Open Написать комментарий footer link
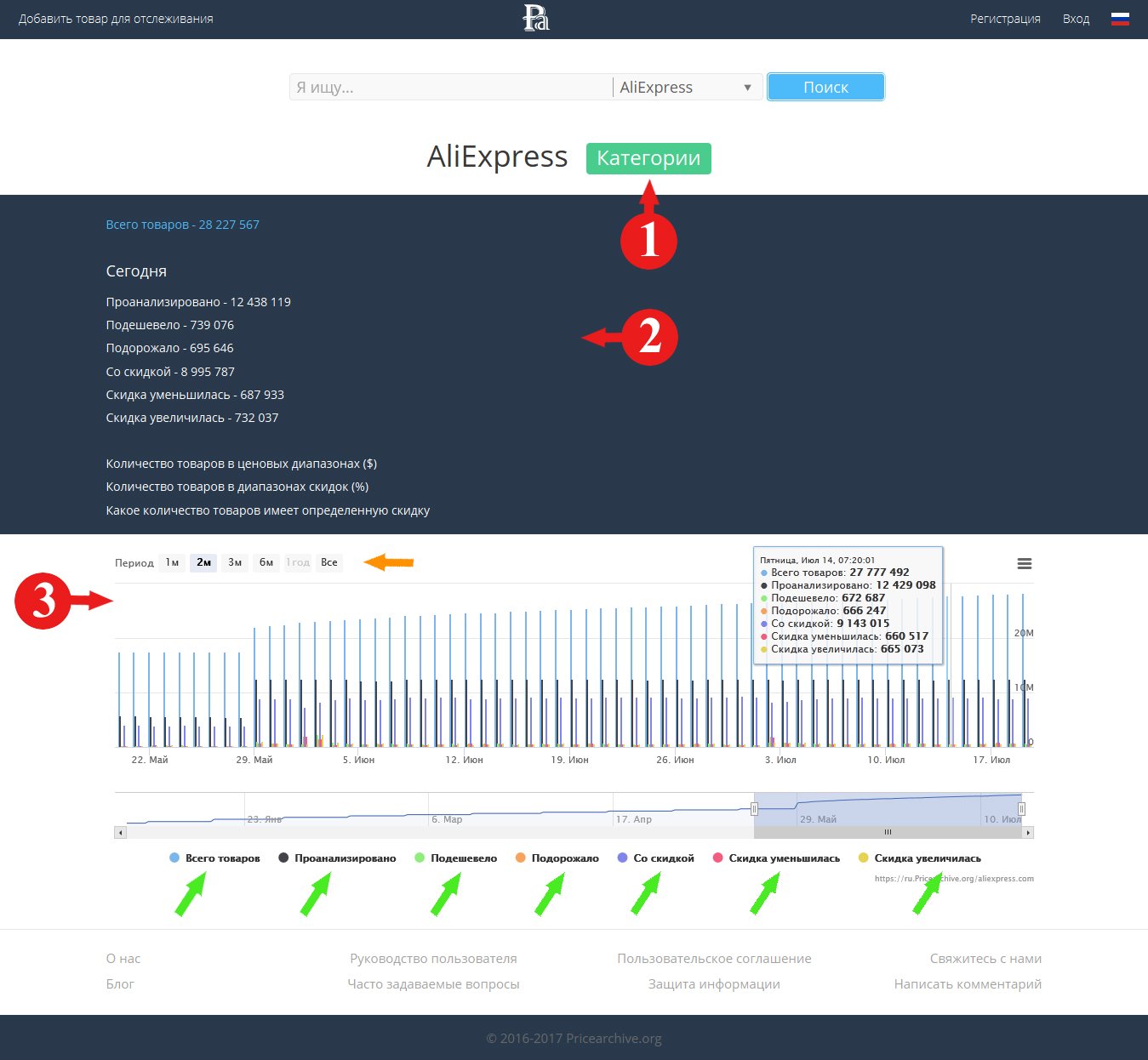1148x1060 pixels. point(968,984)
